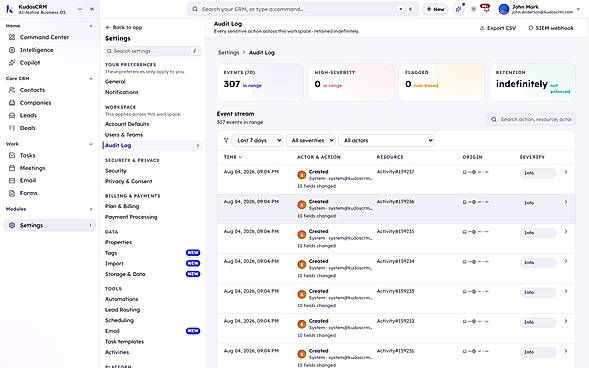Expand details of Activity#159237 event

pos(566,172)
